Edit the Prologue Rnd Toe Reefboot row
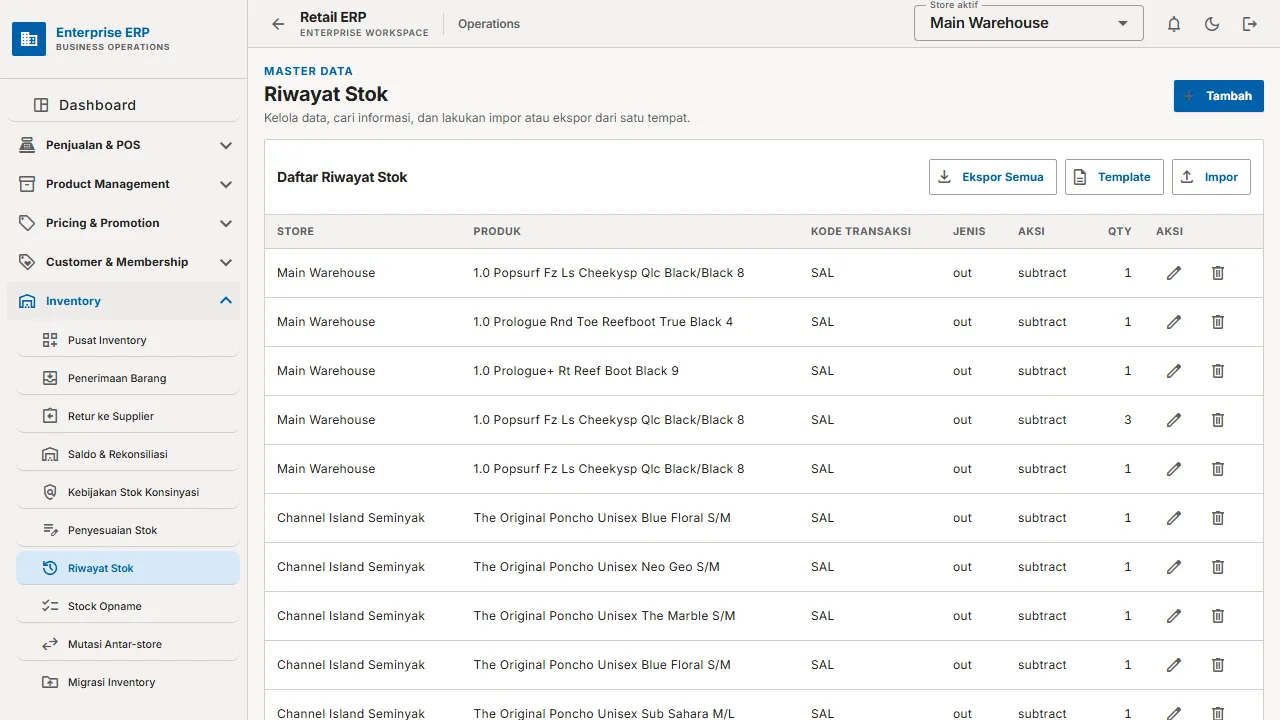This screenshot has height=720, width=1280. pos(1174,322)
